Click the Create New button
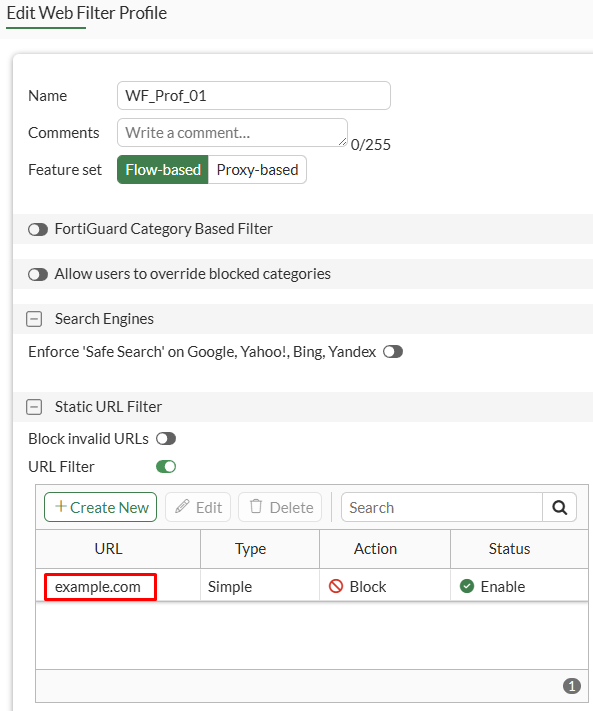 coord(101,507)
